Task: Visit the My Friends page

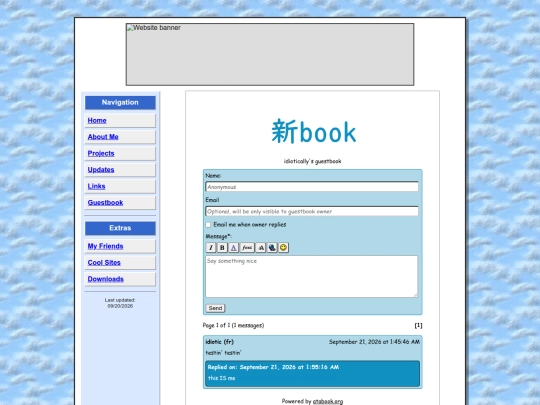Action: (105, 246)
